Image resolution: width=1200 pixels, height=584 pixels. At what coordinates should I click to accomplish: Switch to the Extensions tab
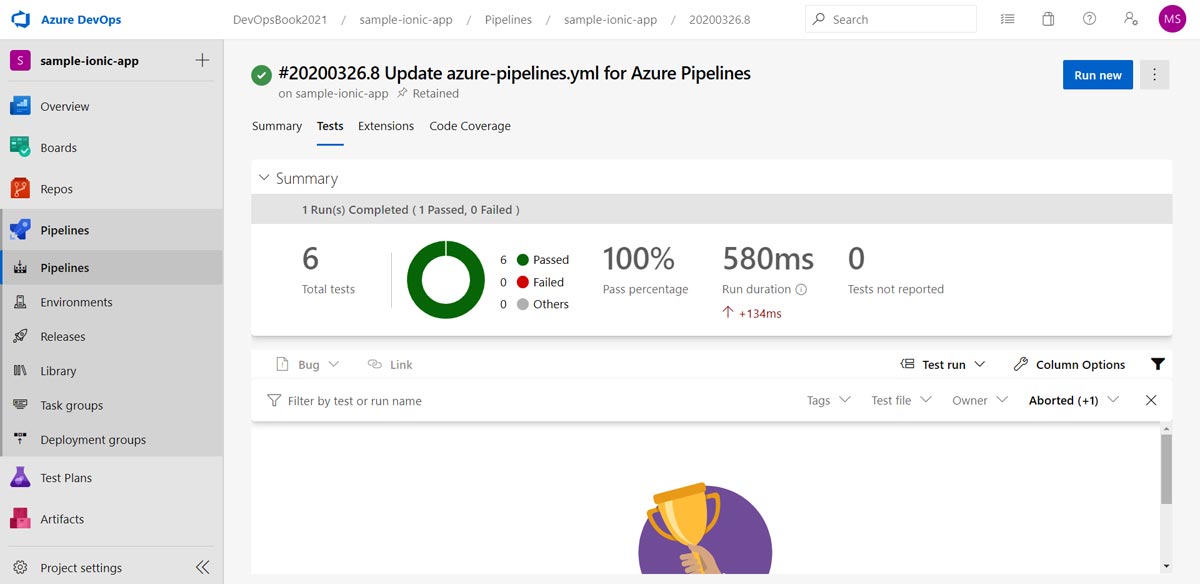[388, 126]
